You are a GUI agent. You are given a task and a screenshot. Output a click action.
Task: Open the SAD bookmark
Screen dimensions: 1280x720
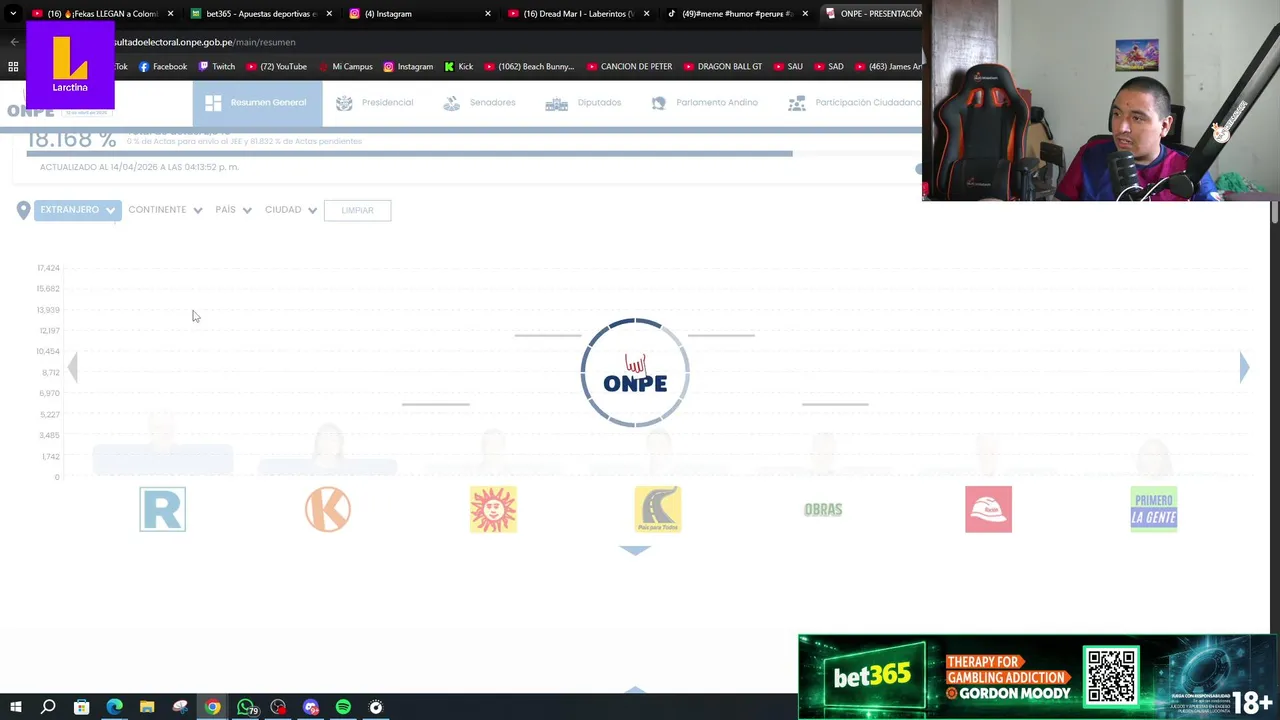pos(829,67)
